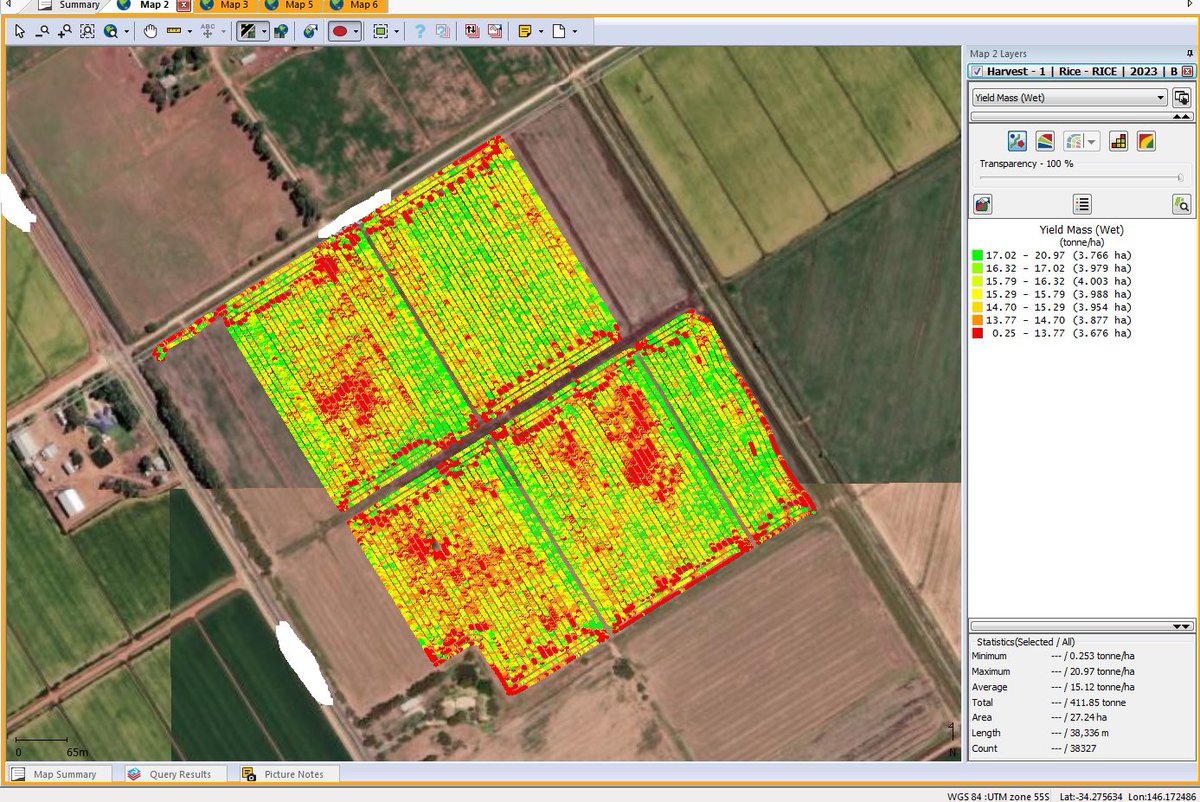Click the WGS 84 UTM zone 55S status text
Screen dimensions: 1200x802
click(x=999, y=796)
